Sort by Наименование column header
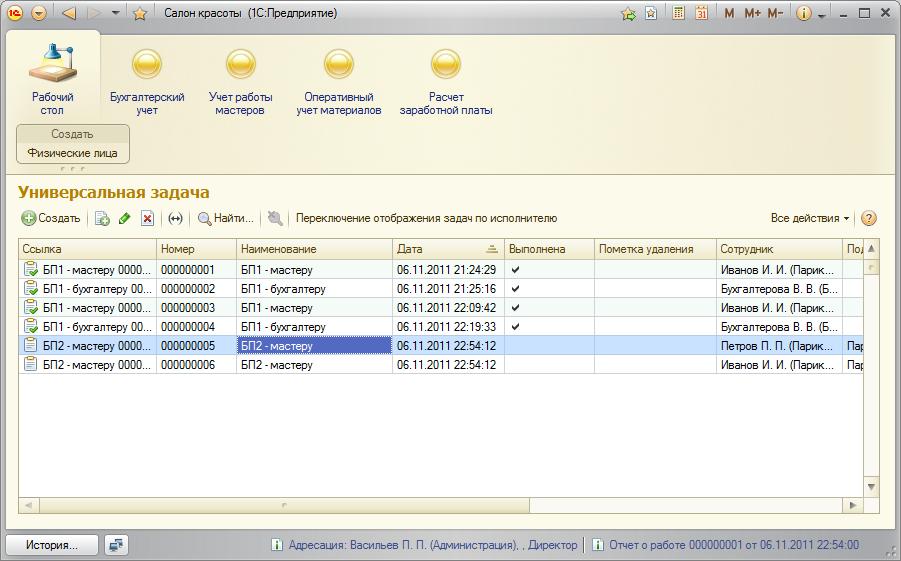 point(314,249)
